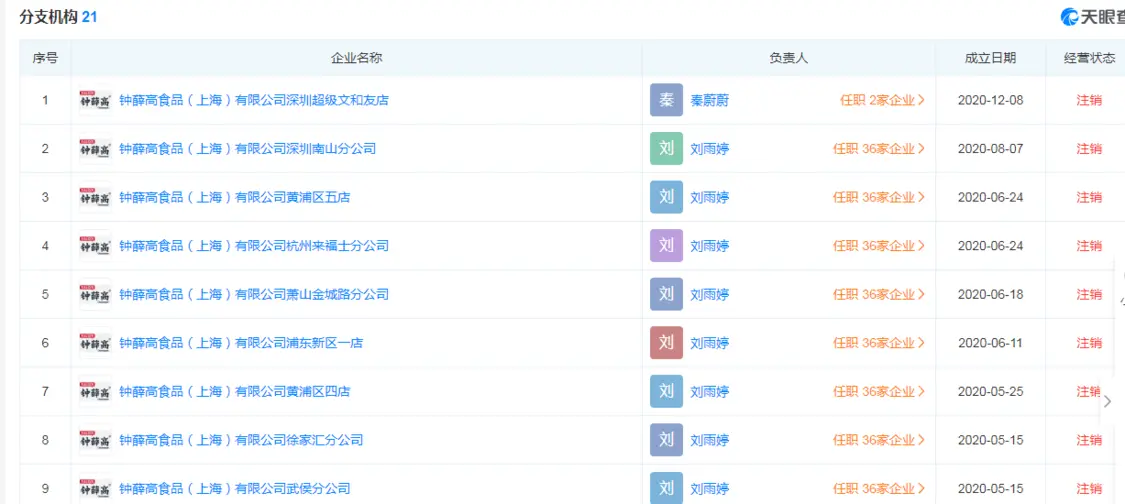Click the company logo in row 3
The height and width of the screenshot is (504, 1125).
coord(95,197)
